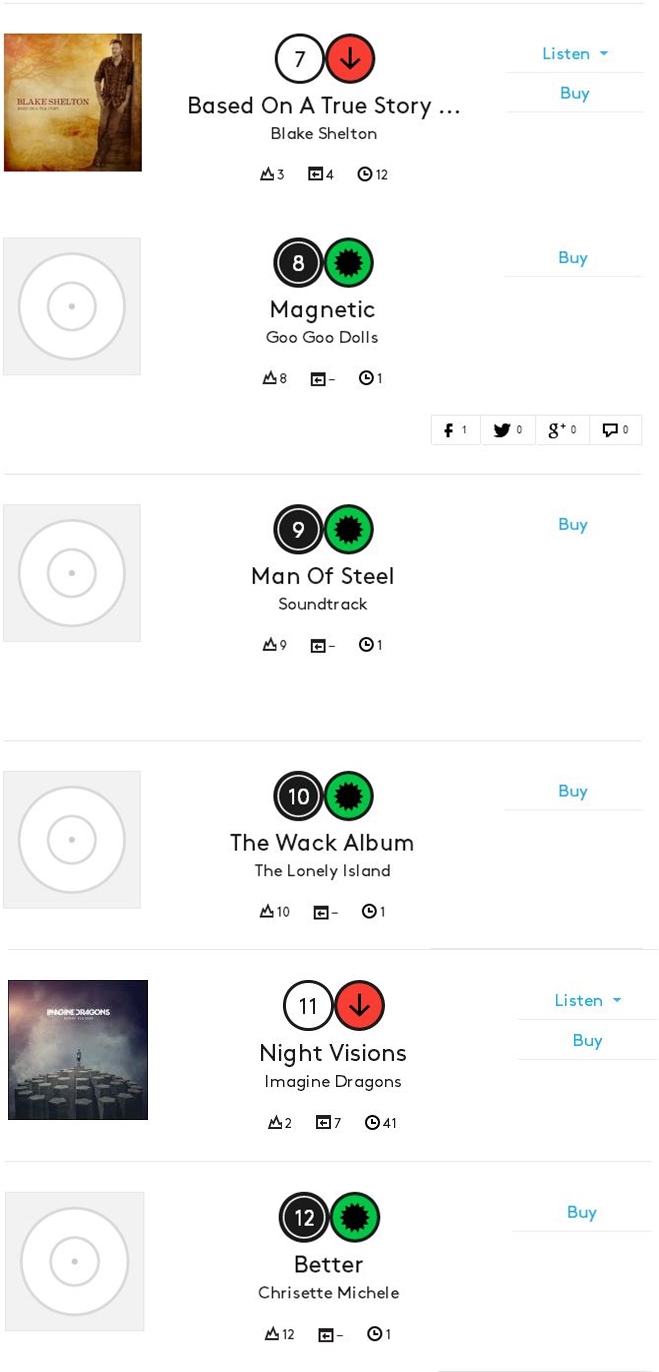Buy the Magnetic album
Screen dimensions: 659x1372
coord(573,258)
